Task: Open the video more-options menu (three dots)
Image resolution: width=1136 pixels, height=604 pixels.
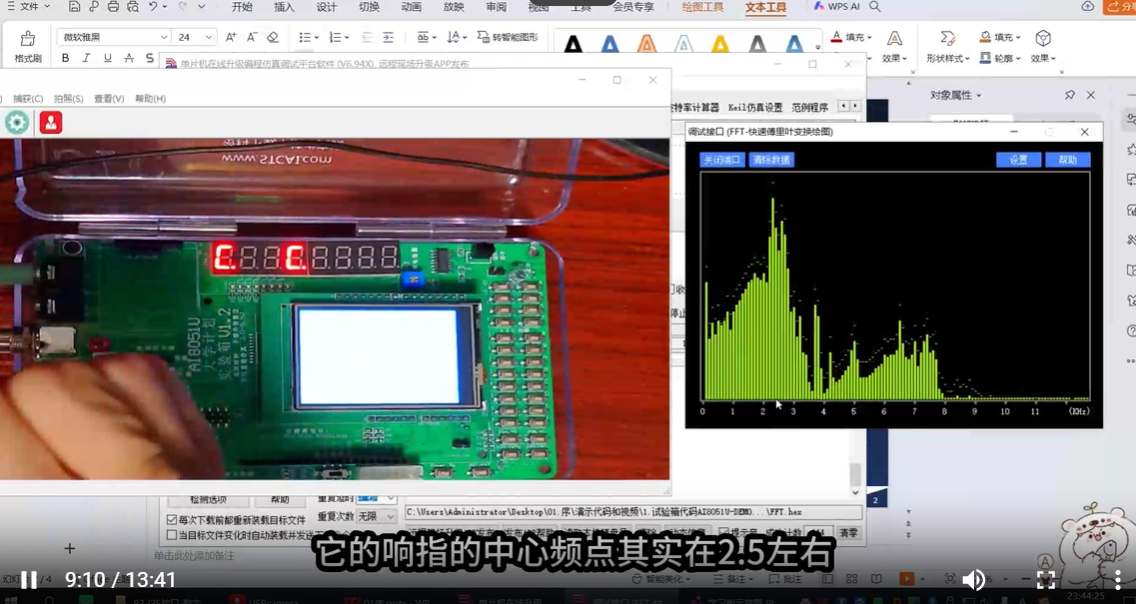Action: [x=1117, y=579]
